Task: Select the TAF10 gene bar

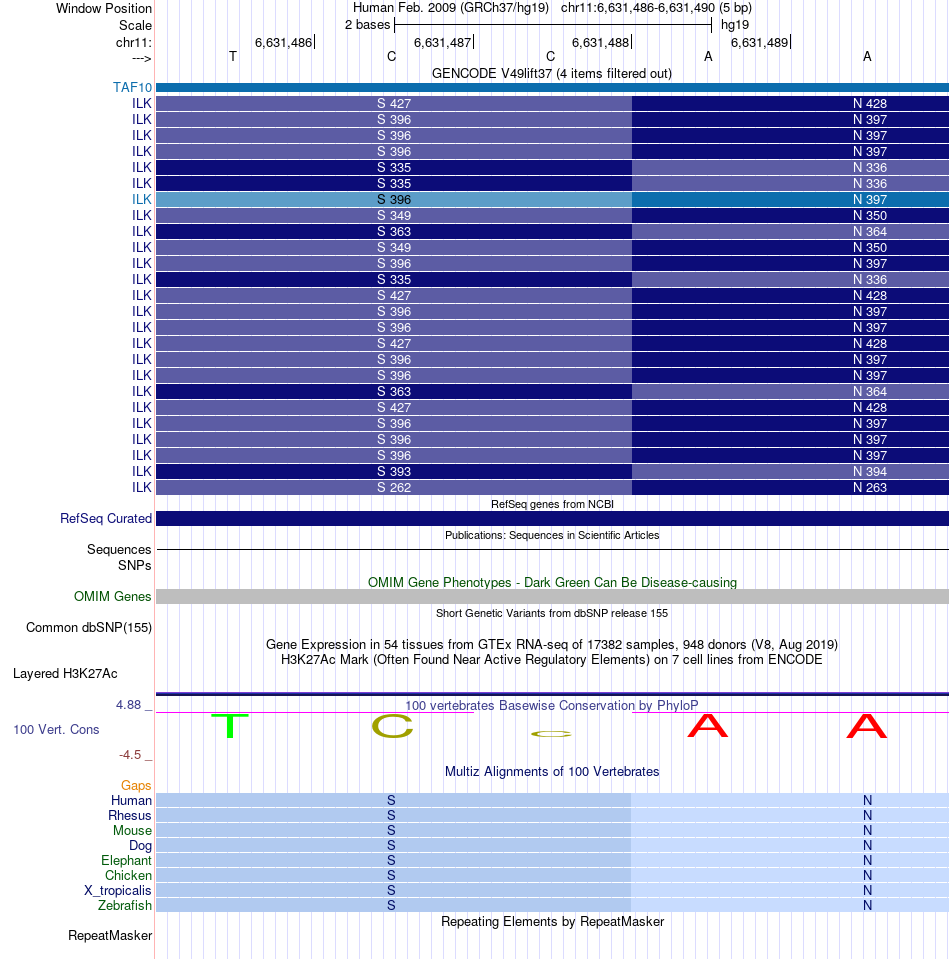Action: pyautogui.click(x=552, y=87)
